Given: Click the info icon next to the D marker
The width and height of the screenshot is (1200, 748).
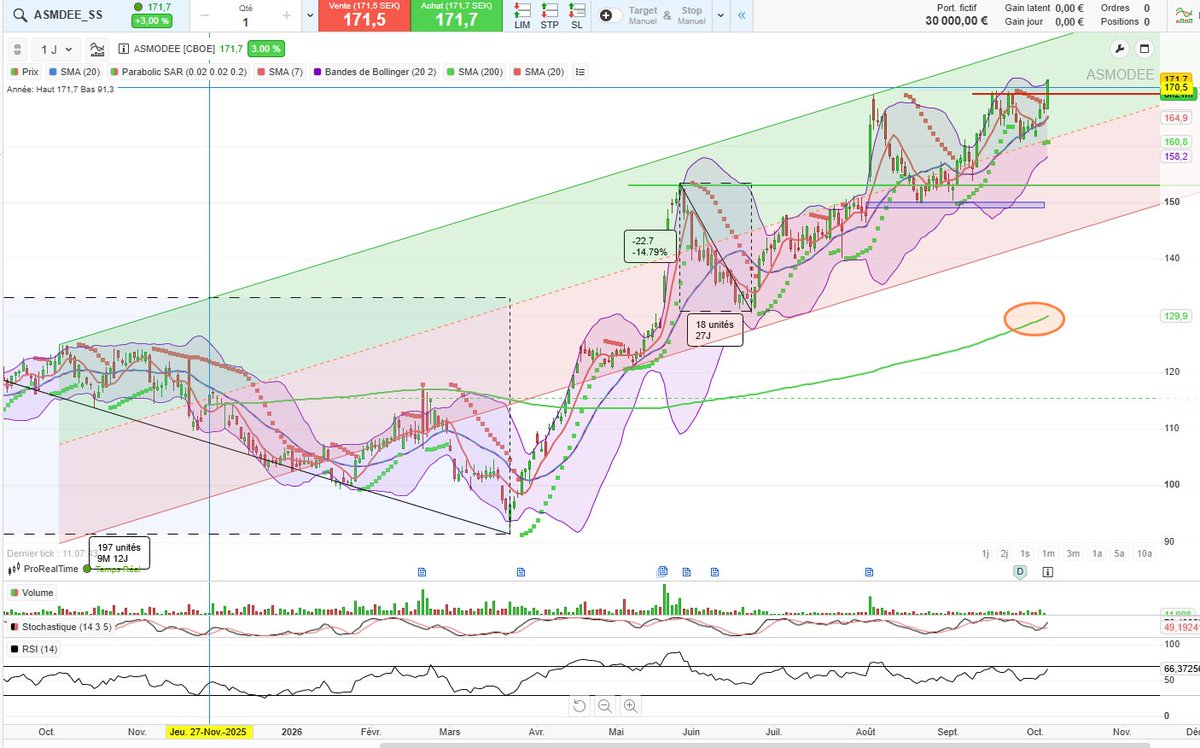Looking at the screenshot, I should pos(1047,572).
